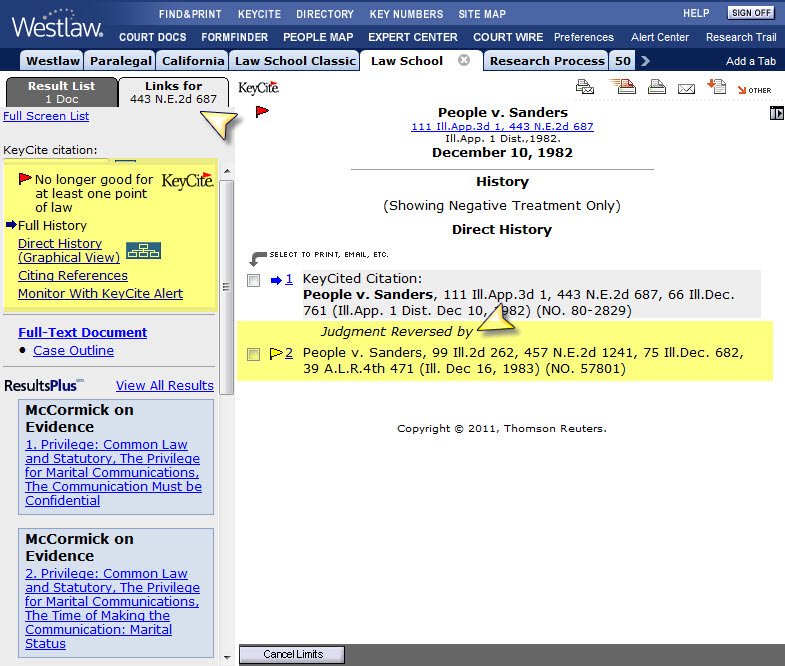785x666 pixels.
Task: Check the box for reversing case entry 2
Action: click(x=254, y=354)
